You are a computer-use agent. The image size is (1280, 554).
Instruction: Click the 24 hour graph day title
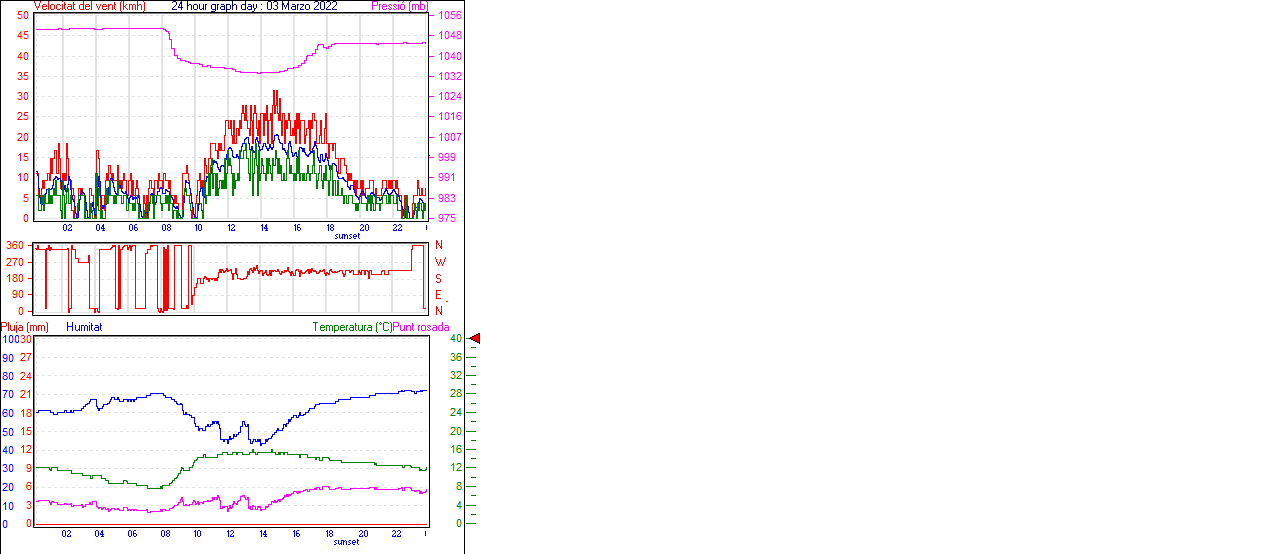[x=254, y=6]
